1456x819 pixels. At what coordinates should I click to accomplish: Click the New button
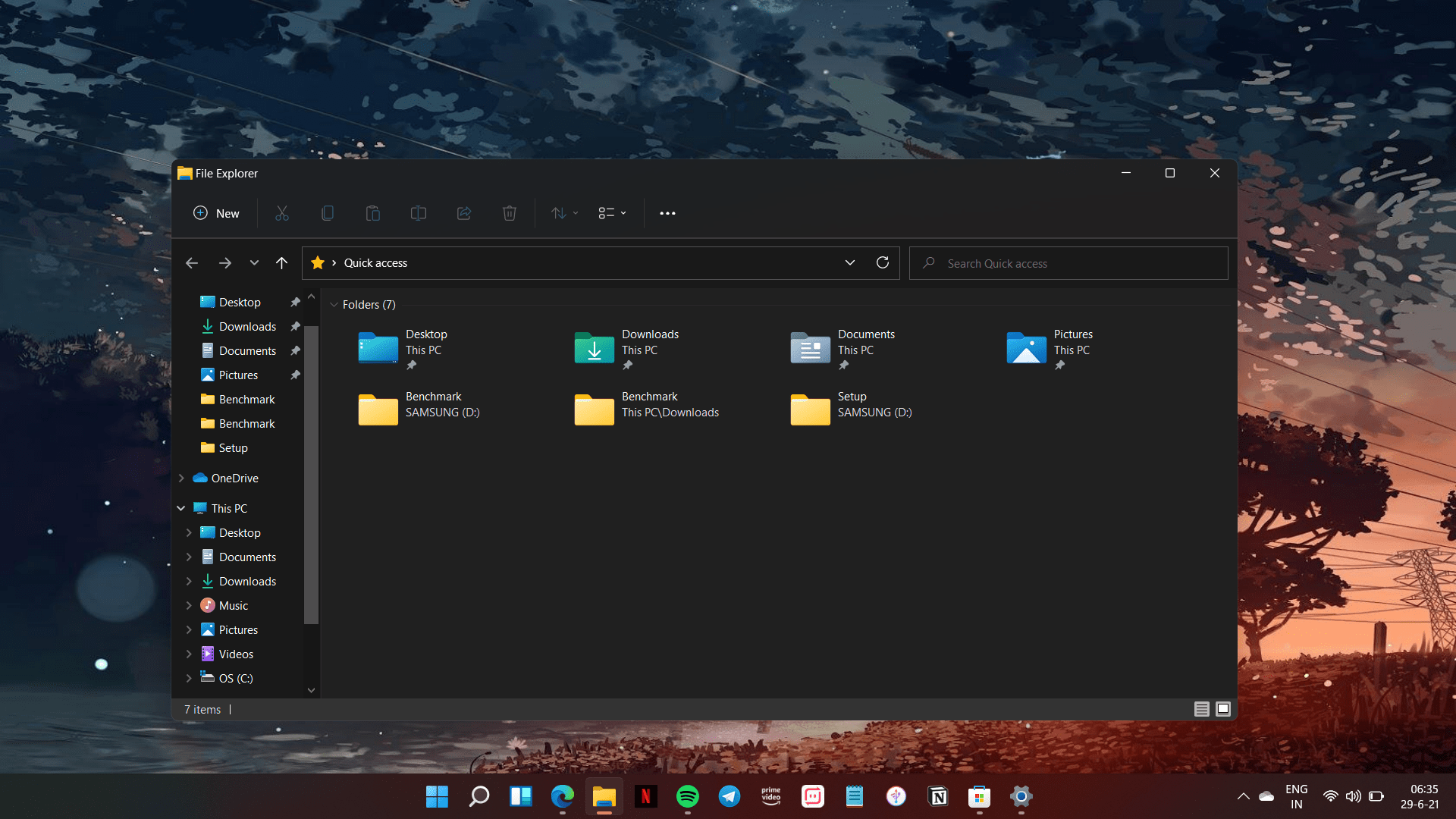pyautogui.click(x=216, y=213)
